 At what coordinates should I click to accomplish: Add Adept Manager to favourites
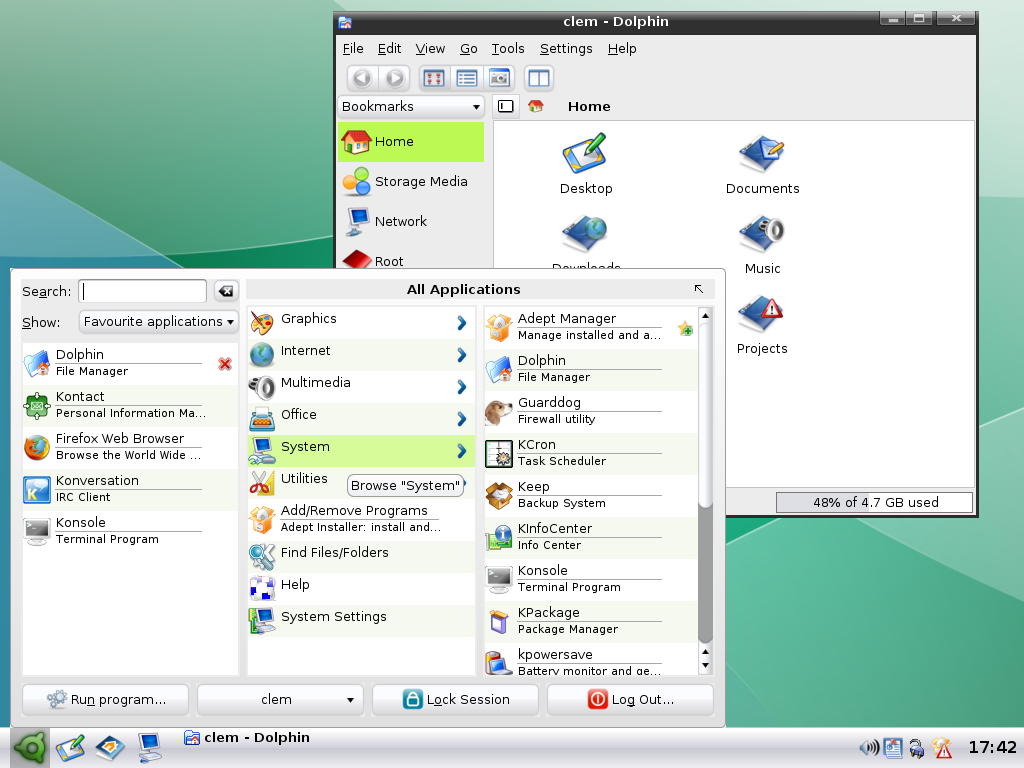[x=685, y=328]
